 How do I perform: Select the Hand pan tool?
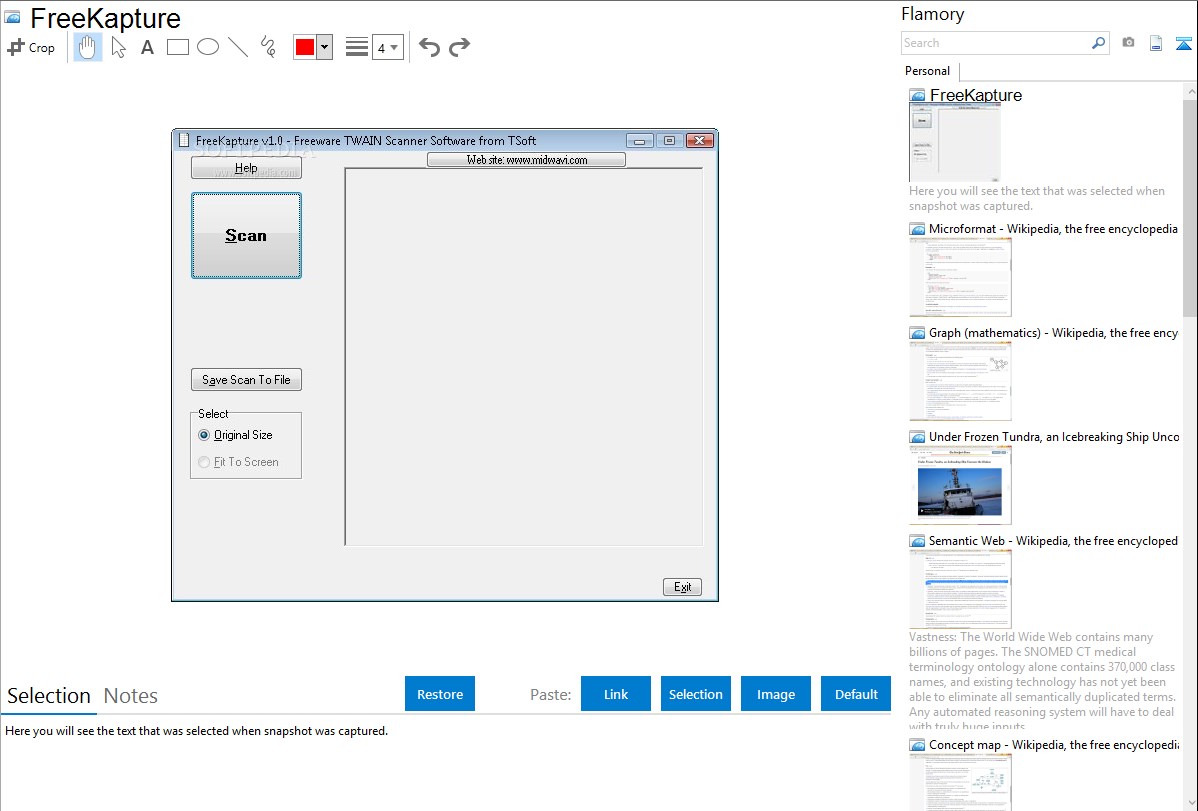(88, 47)
